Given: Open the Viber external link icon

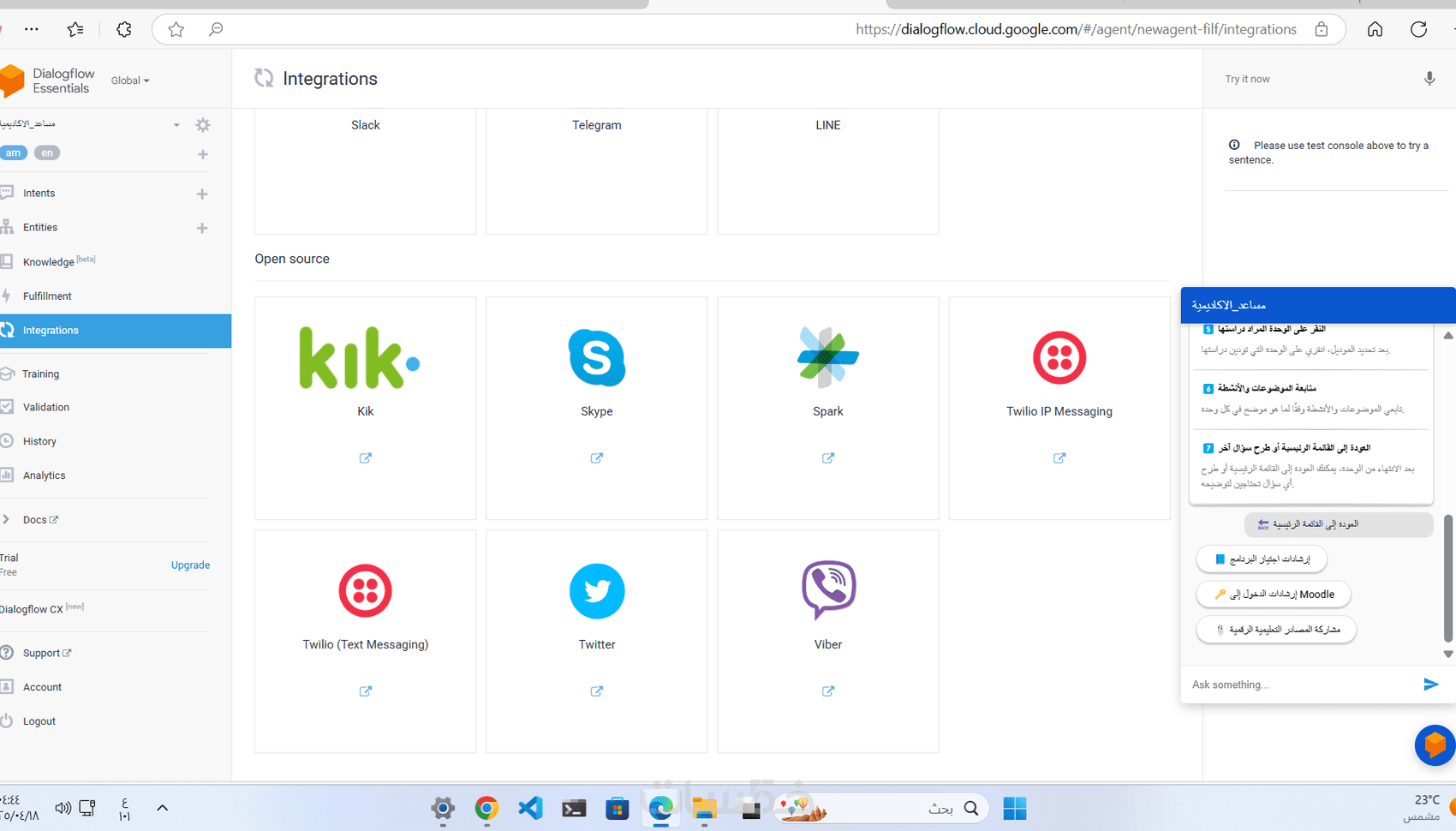Looking at the screenshot, I should (x=828, y=691).
